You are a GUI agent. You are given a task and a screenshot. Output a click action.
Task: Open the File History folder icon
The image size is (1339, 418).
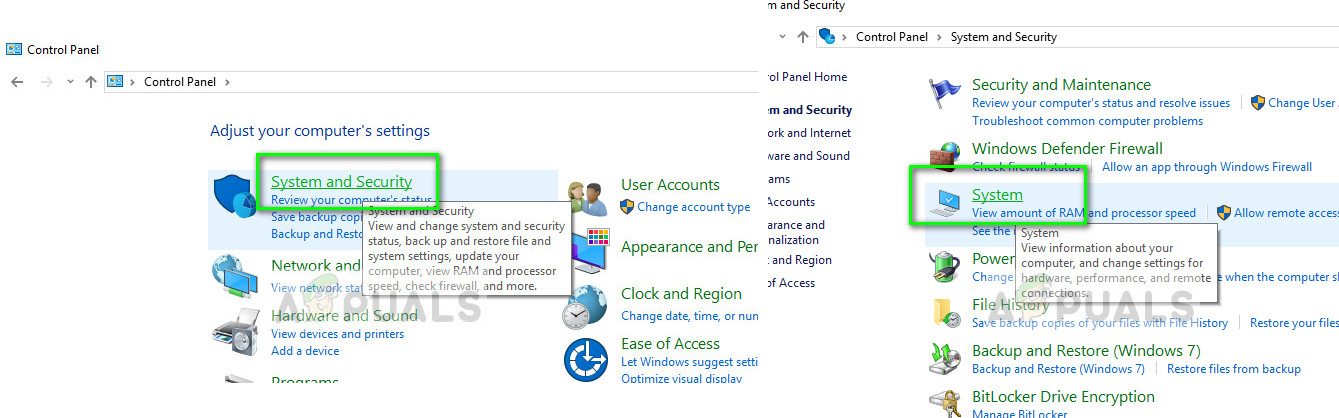point(944,313)
